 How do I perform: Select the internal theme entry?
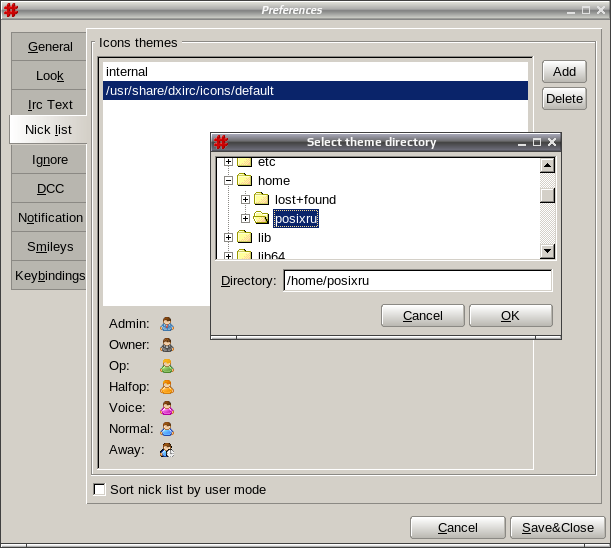315,72
